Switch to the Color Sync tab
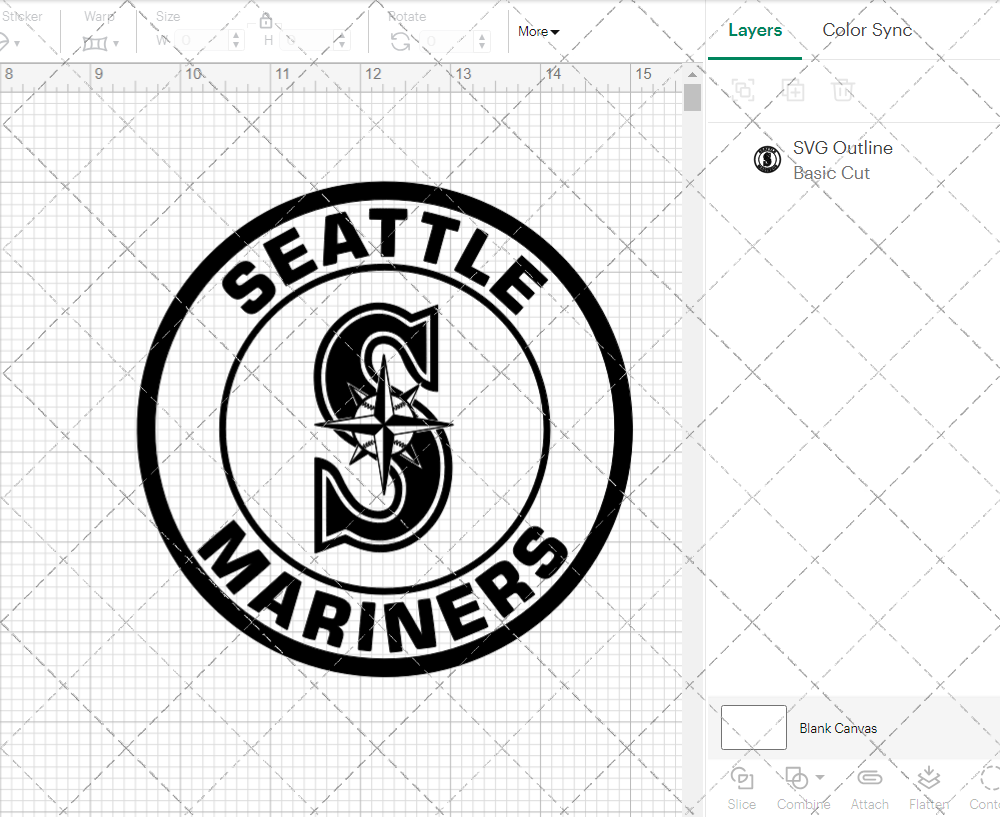Viewport: 1000px width, 817px height. [867, 30]
